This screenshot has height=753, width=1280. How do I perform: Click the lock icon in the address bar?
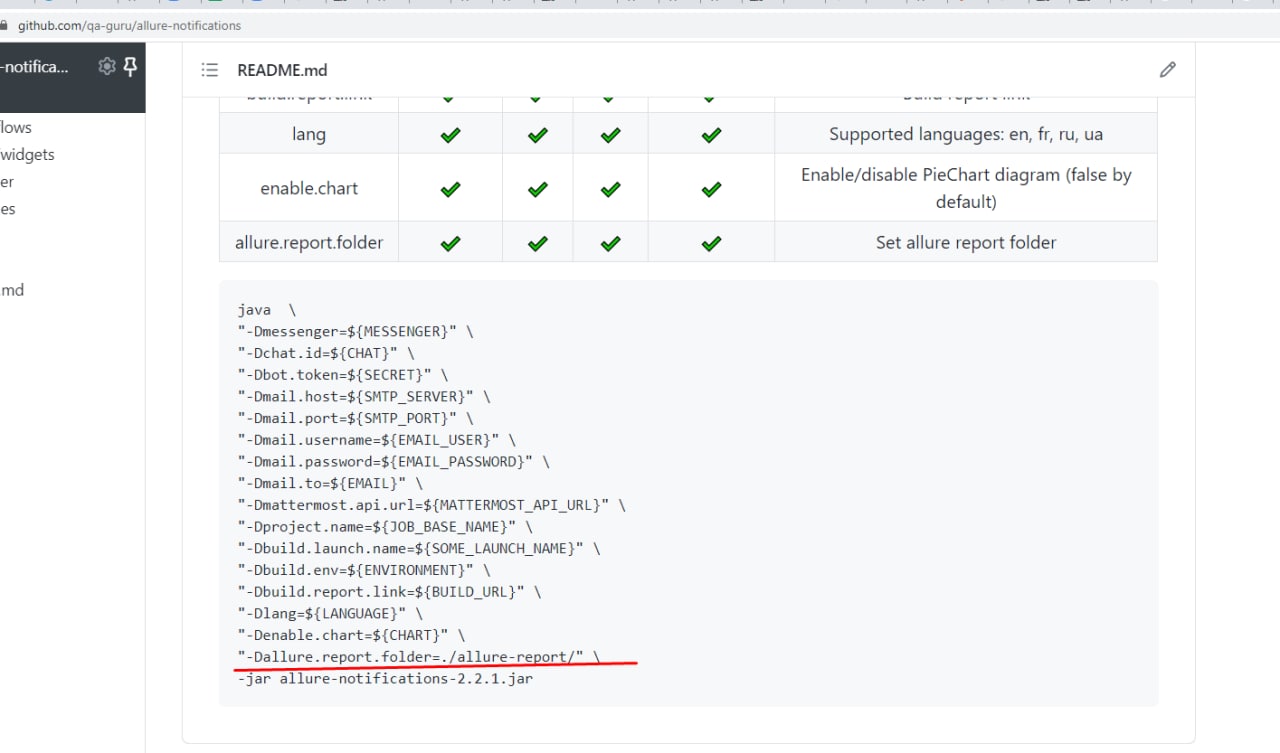[3, 26]
